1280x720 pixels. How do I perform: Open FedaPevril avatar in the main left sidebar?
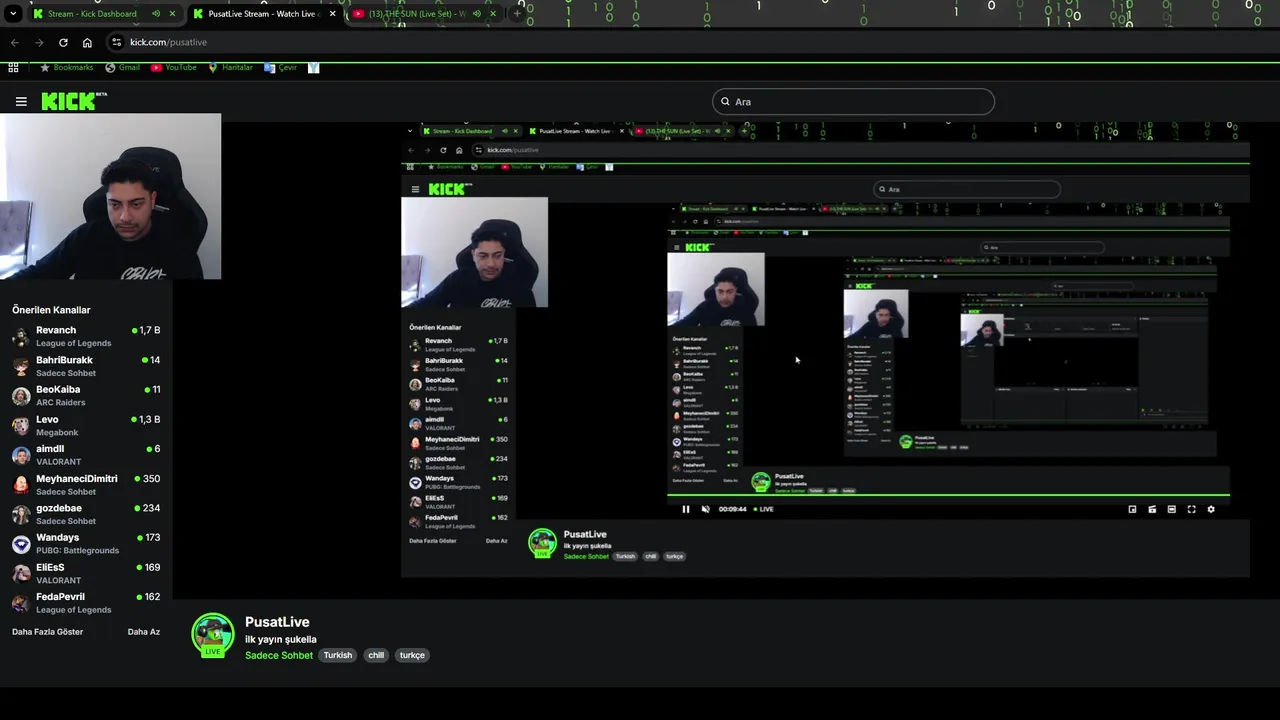20,603
